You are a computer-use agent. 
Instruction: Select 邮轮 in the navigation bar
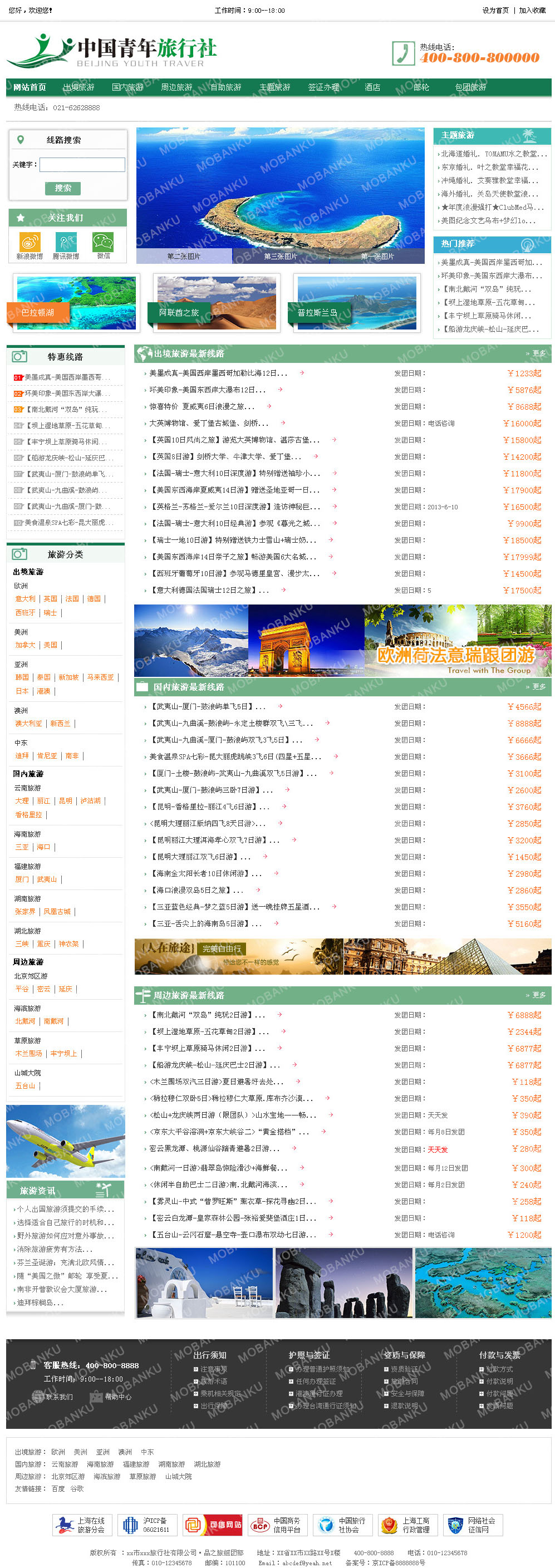tap(421, 87)
